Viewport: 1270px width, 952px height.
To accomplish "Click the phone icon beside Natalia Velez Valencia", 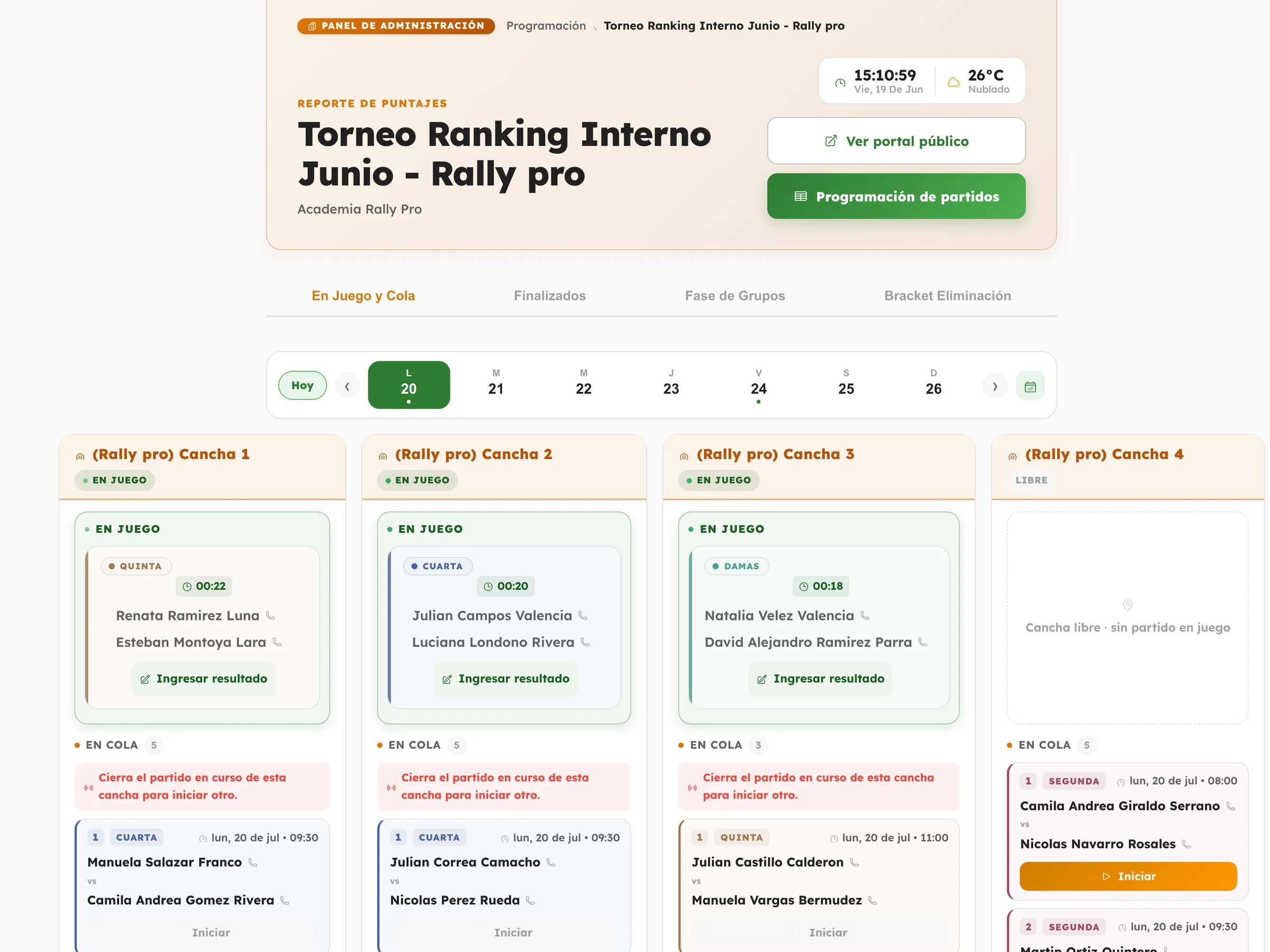I will pyautogui.click(x=865, y=616).
